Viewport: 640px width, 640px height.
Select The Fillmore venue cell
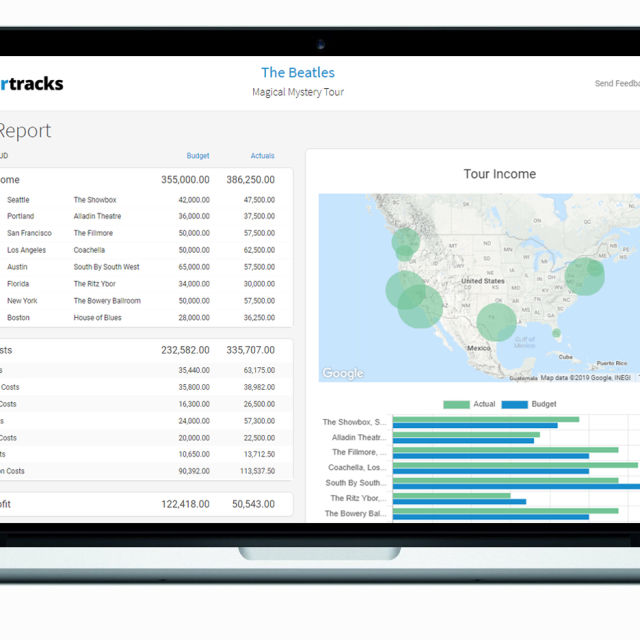click(93, 233)
